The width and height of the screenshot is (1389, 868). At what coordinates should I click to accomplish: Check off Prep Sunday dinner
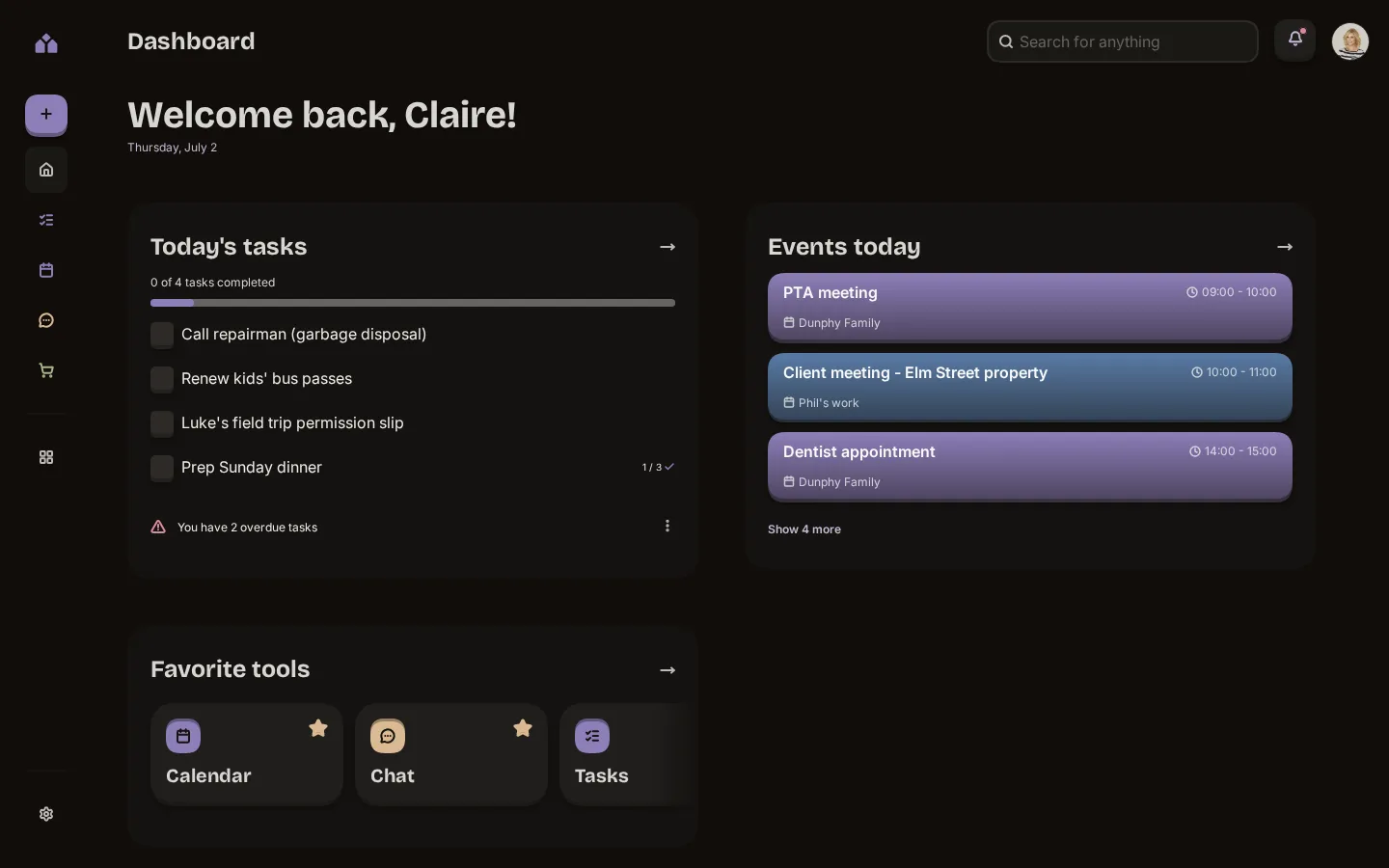click(162, 468)
